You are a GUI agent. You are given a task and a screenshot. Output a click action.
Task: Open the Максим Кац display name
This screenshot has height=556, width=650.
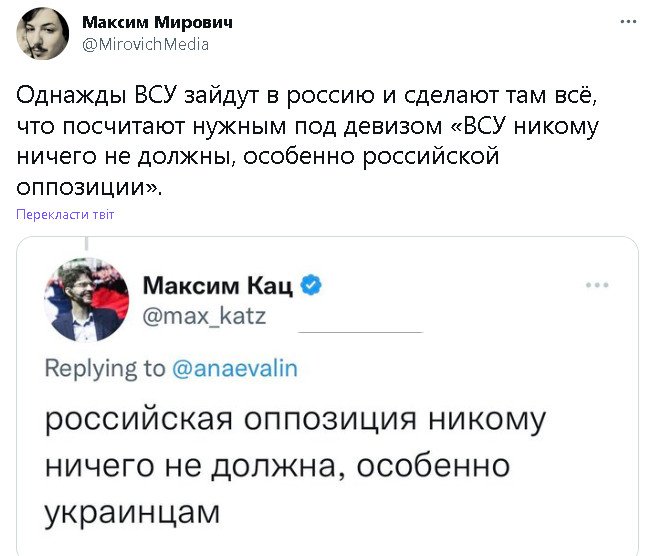click(218, 287)
